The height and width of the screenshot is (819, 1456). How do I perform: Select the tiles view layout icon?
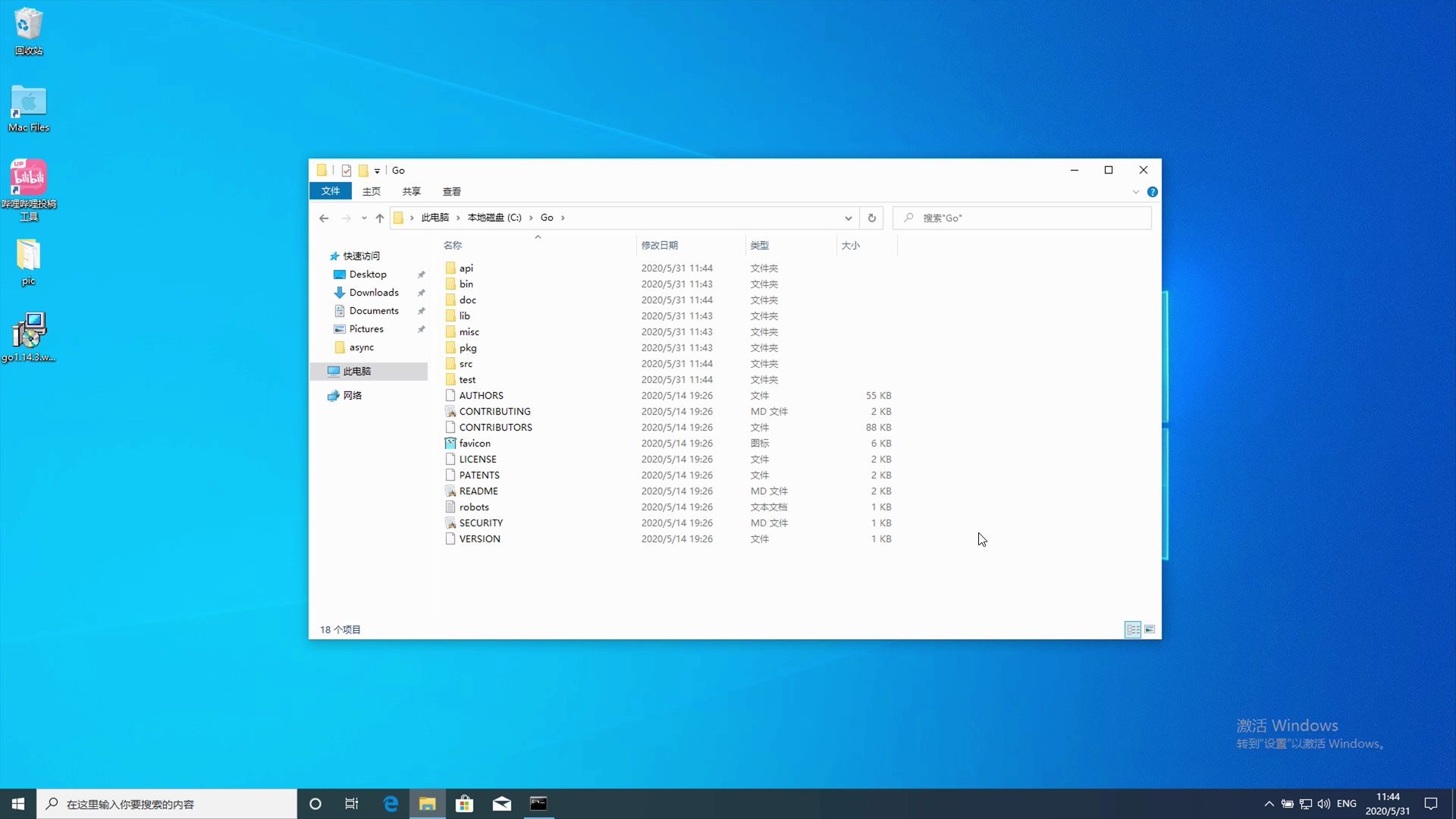pos(1149,629)
